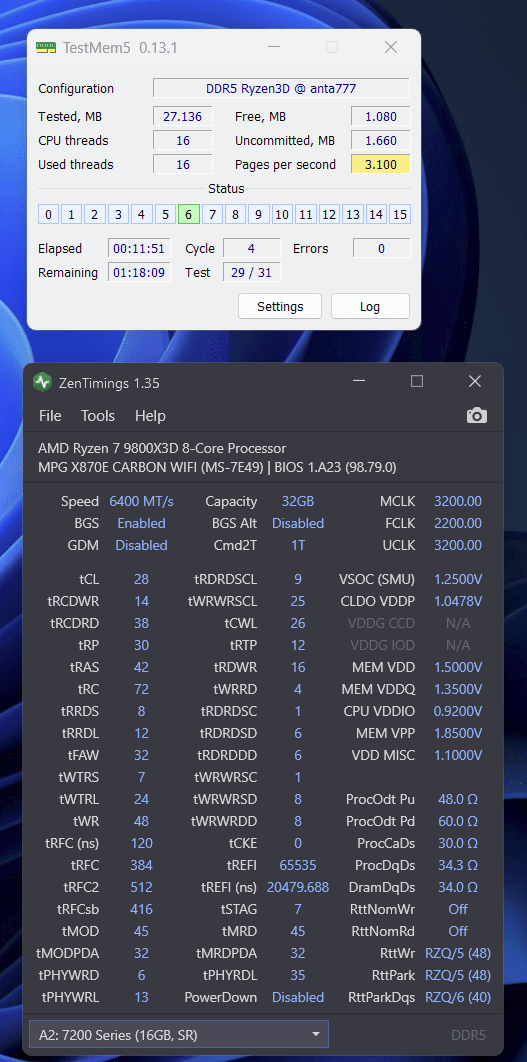This screenshot has width=527, height=1062.
Task: Minimize the TestMem5 window
Action: [x=274, y=47]
